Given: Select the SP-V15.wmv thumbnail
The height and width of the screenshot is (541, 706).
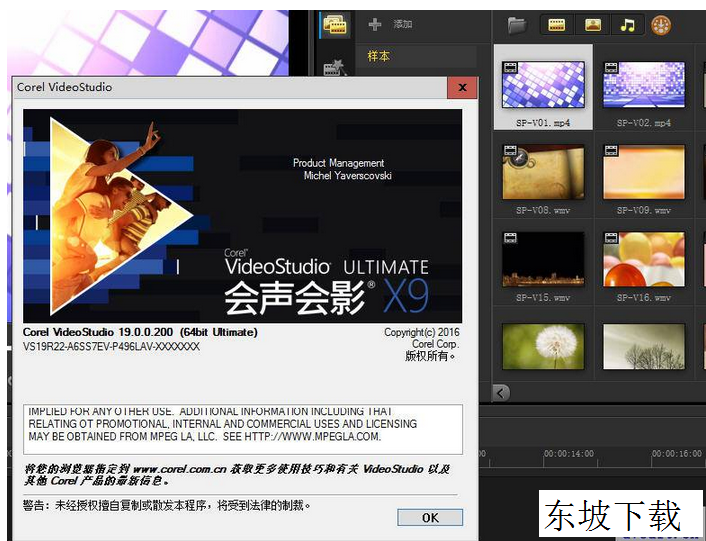Looking at the screenshot, I should pyautogui.click(x=543, y=260).
